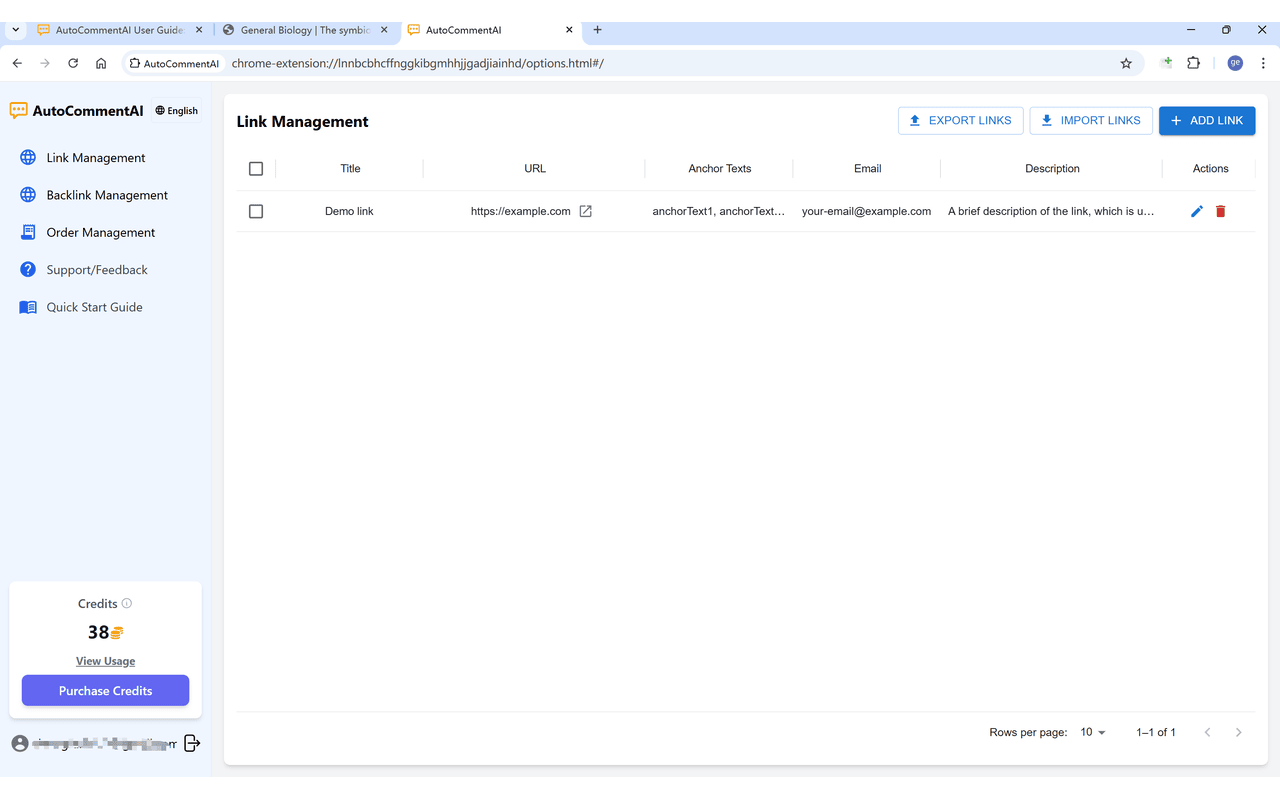Delete the Demo link using trash icon
The height and width of the screenshot is (800, 1280).
[x=1220, y=211]
